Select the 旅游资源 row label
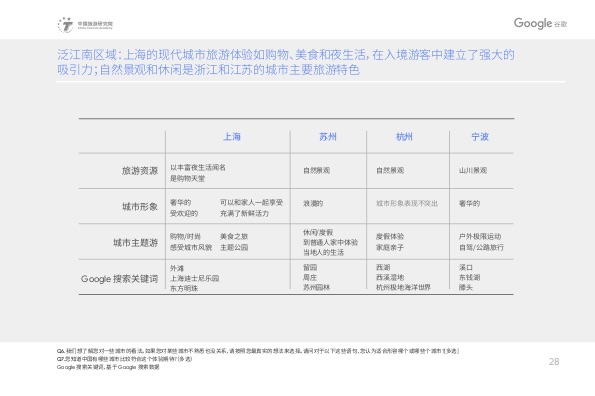 tap(140, 171)
